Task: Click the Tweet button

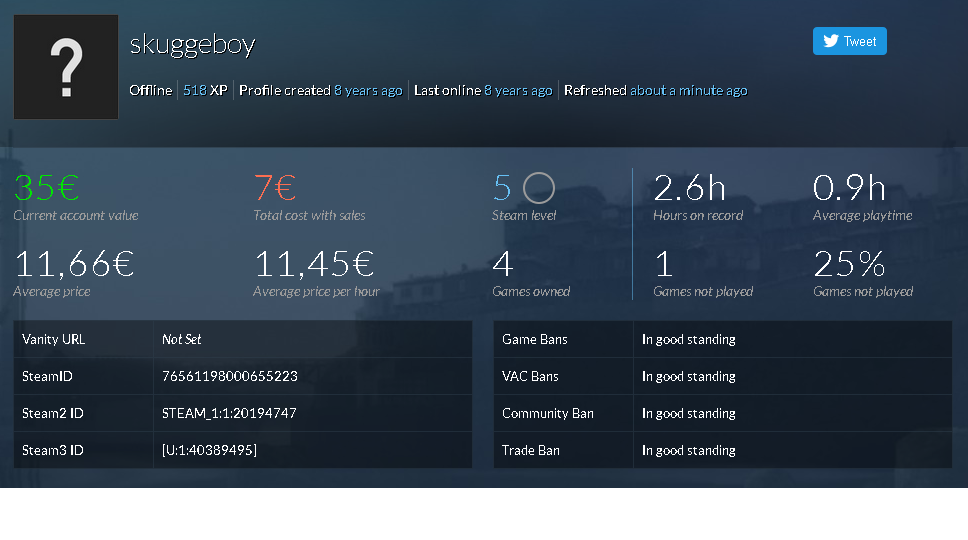Action: pyautogui.click(x=849, y=41)
